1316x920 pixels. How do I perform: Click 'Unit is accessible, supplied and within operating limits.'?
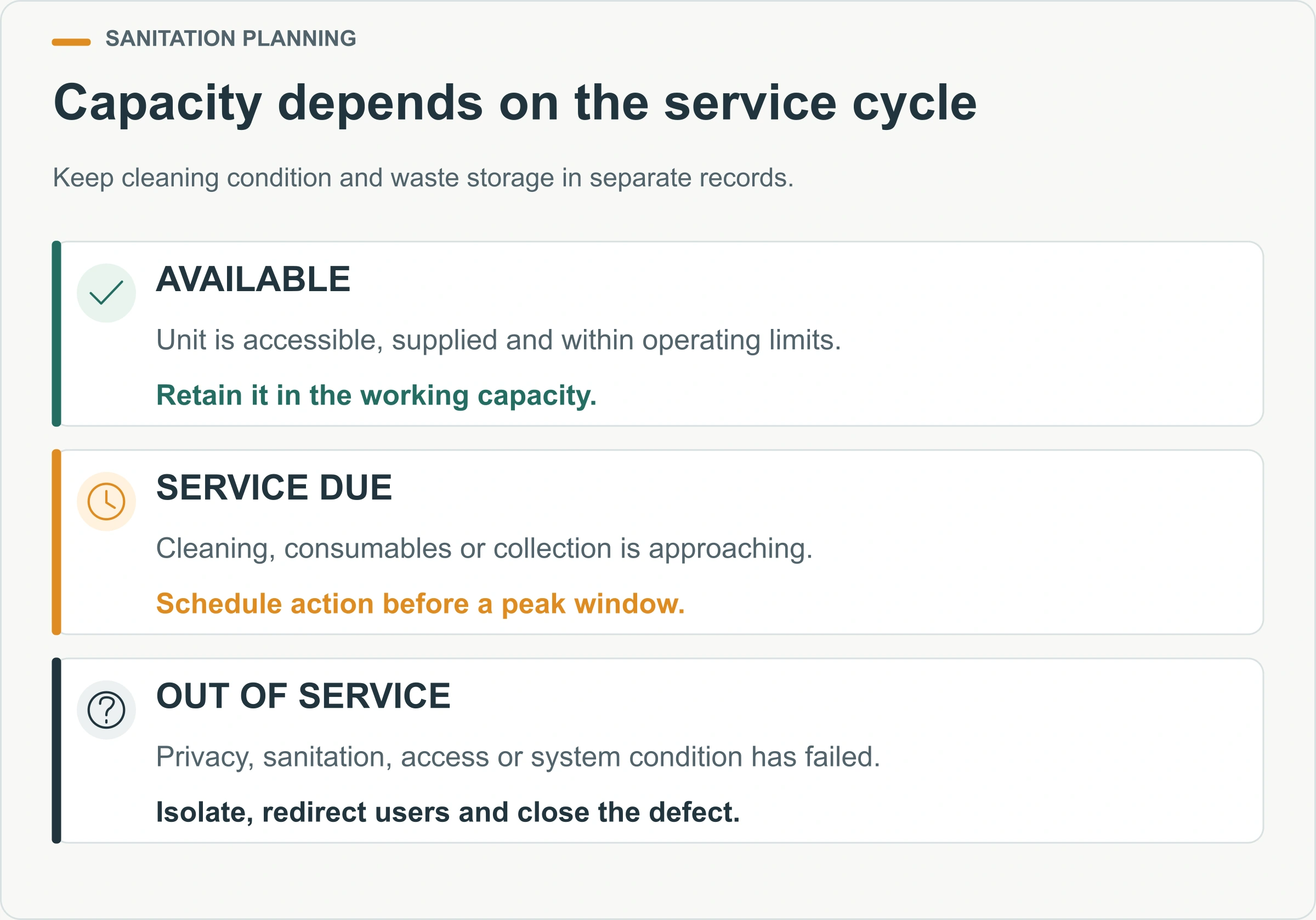[498, 340]
